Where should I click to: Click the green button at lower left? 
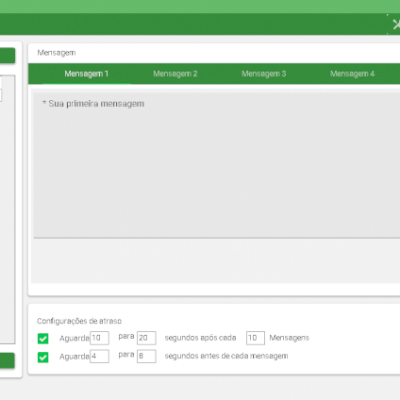click(x=7, y=361)
